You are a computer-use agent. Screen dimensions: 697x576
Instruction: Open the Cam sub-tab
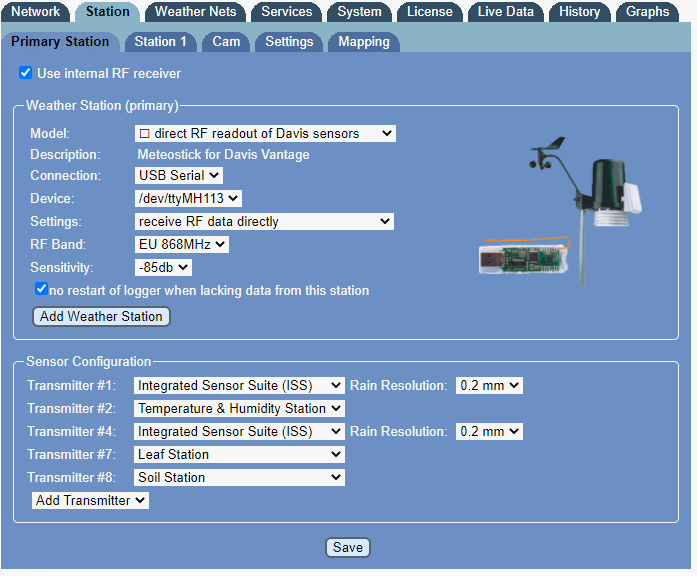tap(226, 42)
